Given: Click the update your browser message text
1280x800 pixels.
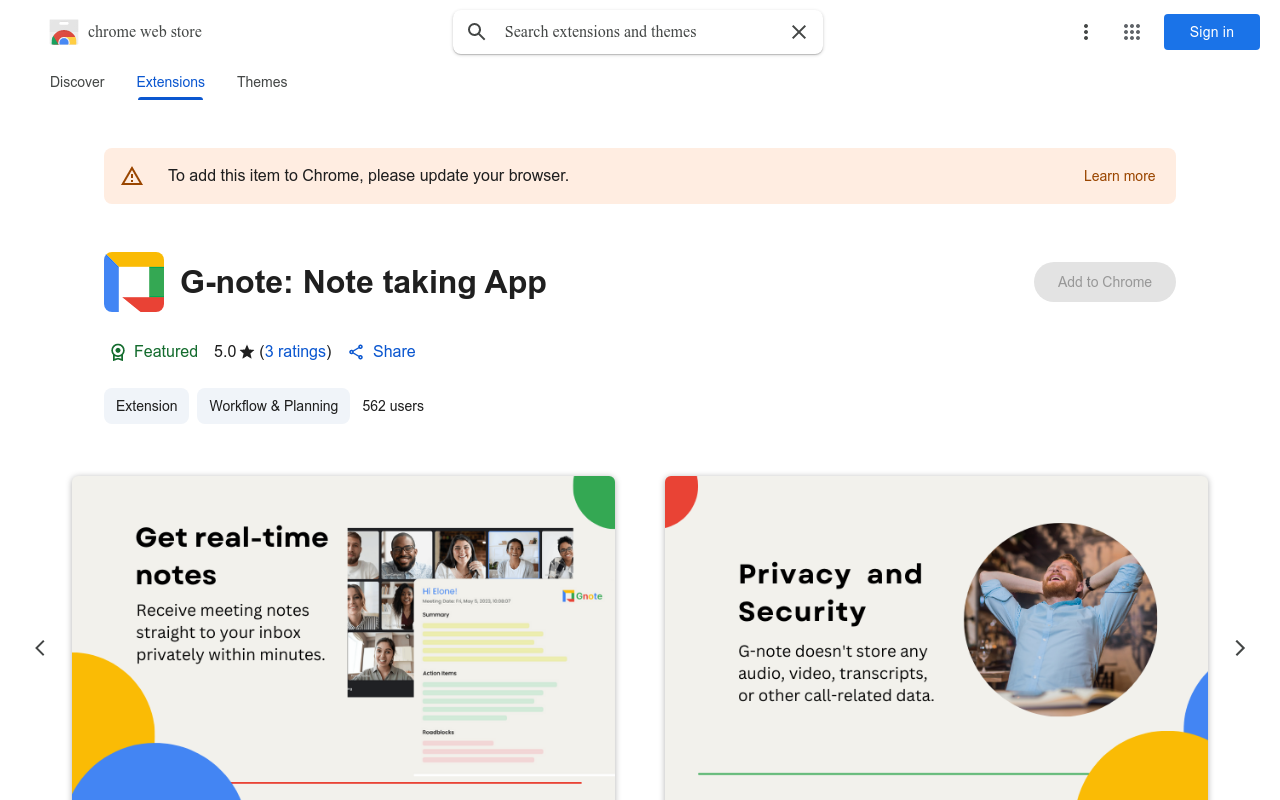Looking at the screenshot, I should 368,176.
